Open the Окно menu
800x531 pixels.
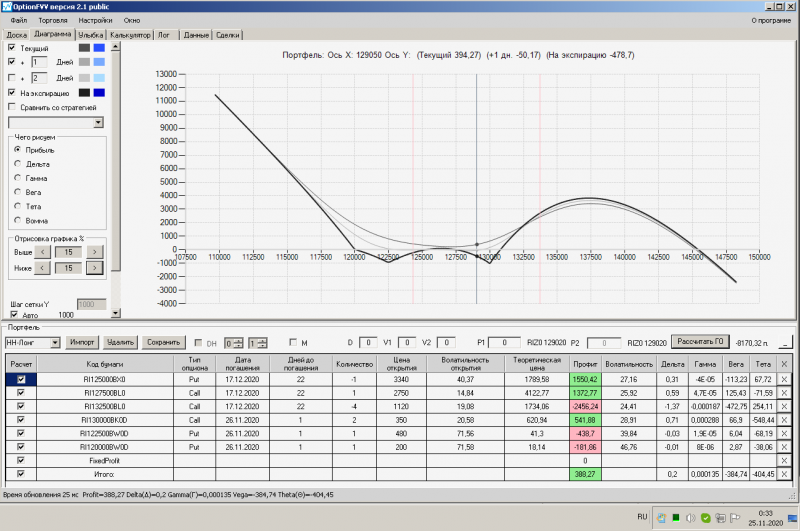tap(132, 20)
